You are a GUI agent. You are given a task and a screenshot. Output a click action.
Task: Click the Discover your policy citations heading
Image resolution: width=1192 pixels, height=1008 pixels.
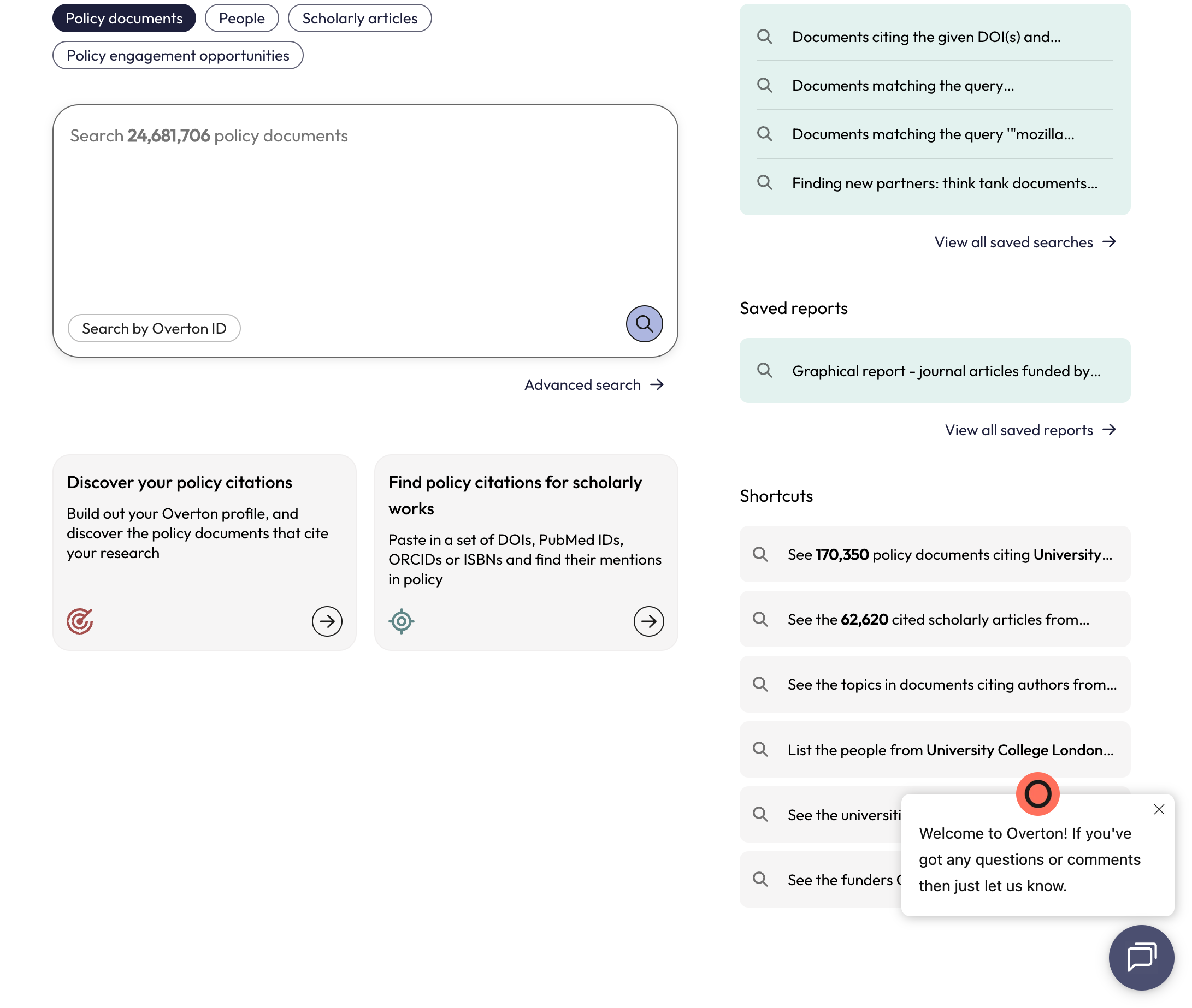click(179, 483)
